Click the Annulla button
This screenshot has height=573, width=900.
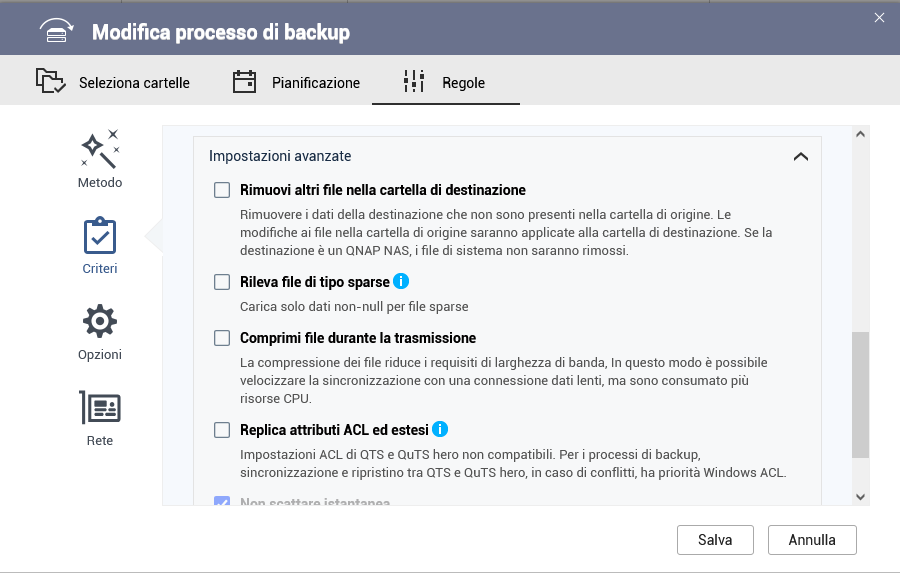point(812,540)
